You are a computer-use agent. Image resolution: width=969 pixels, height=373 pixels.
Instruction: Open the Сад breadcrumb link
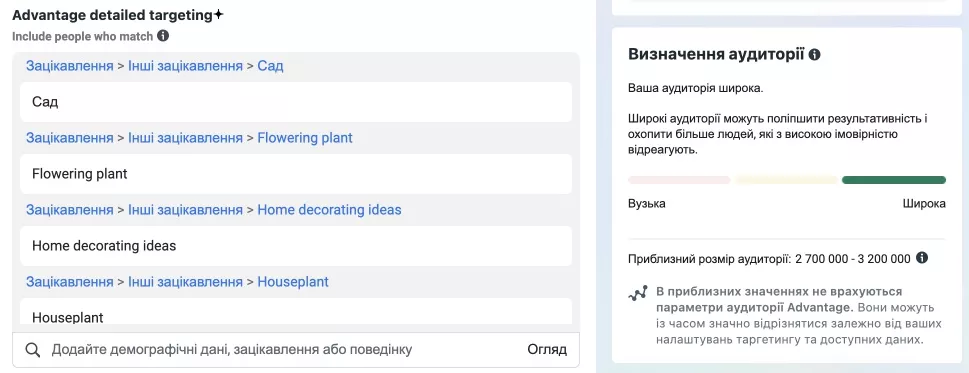(270, 66)
